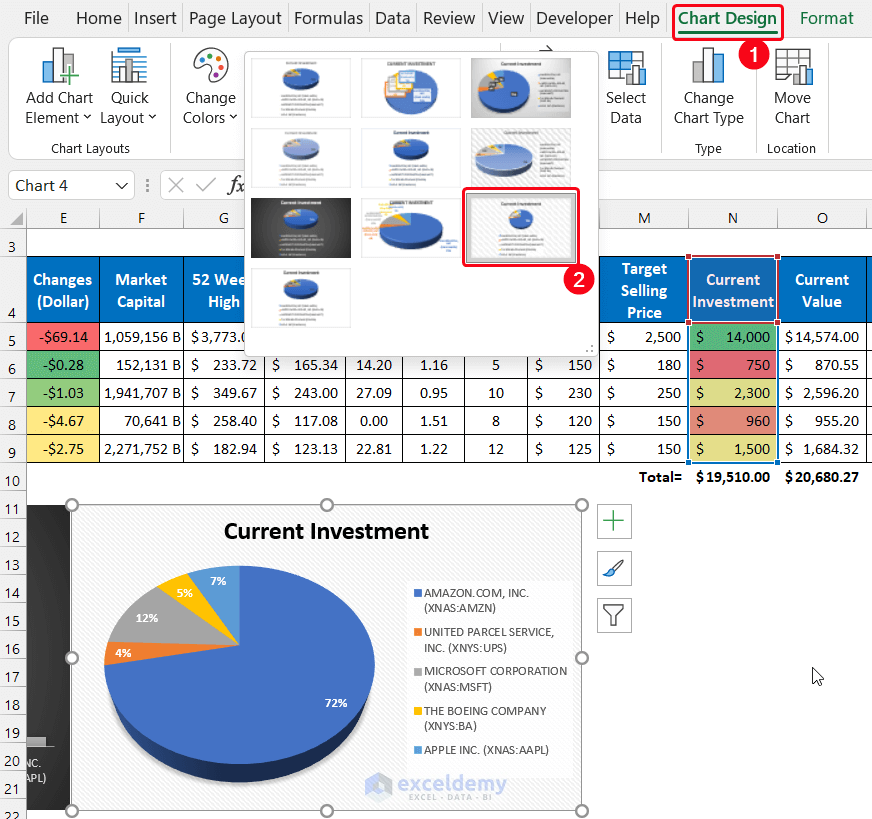Open the File tab
Viewport: 872px width, 819px height.
36,18
